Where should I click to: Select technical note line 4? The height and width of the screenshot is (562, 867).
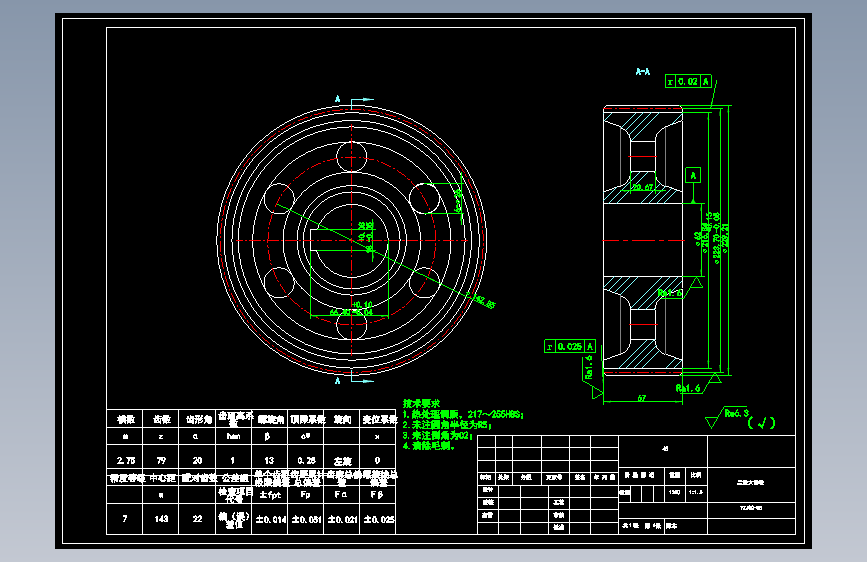pos(429,446)
